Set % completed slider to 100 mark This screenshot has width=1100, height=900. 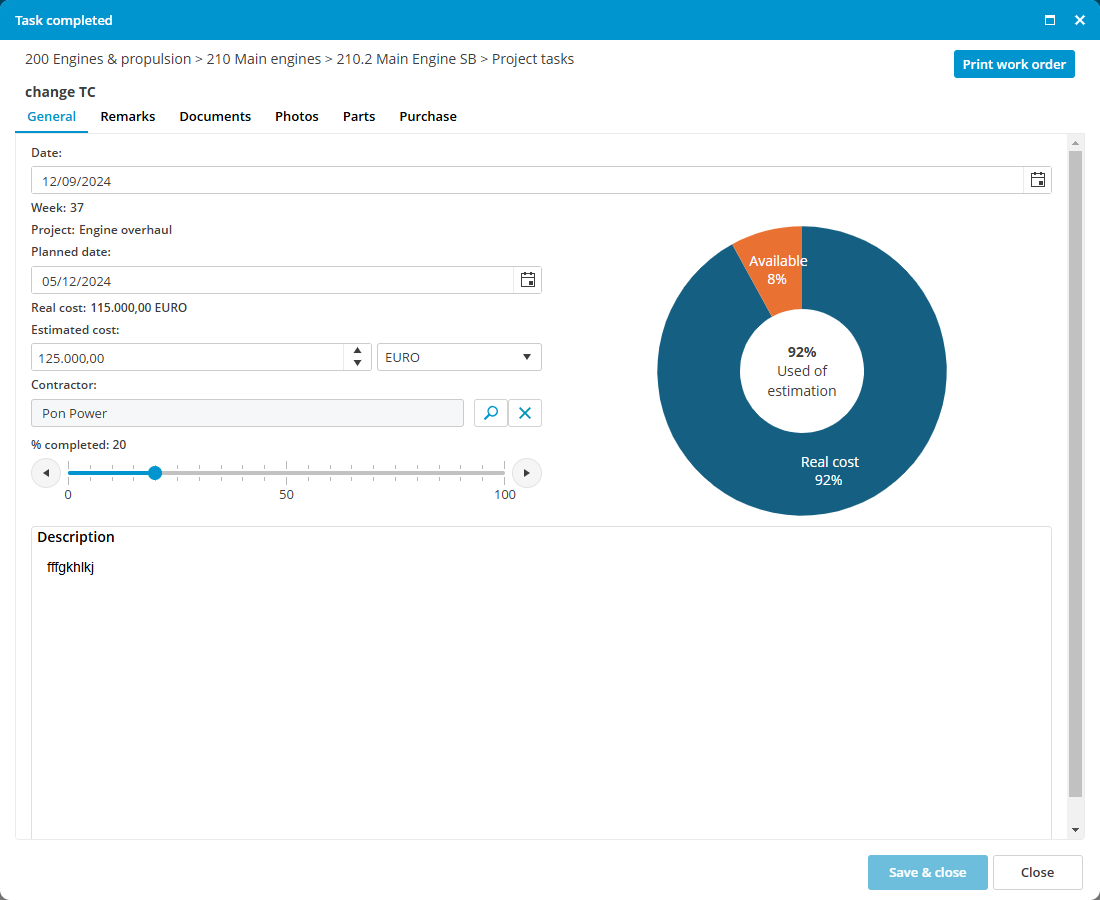[504, 473]
